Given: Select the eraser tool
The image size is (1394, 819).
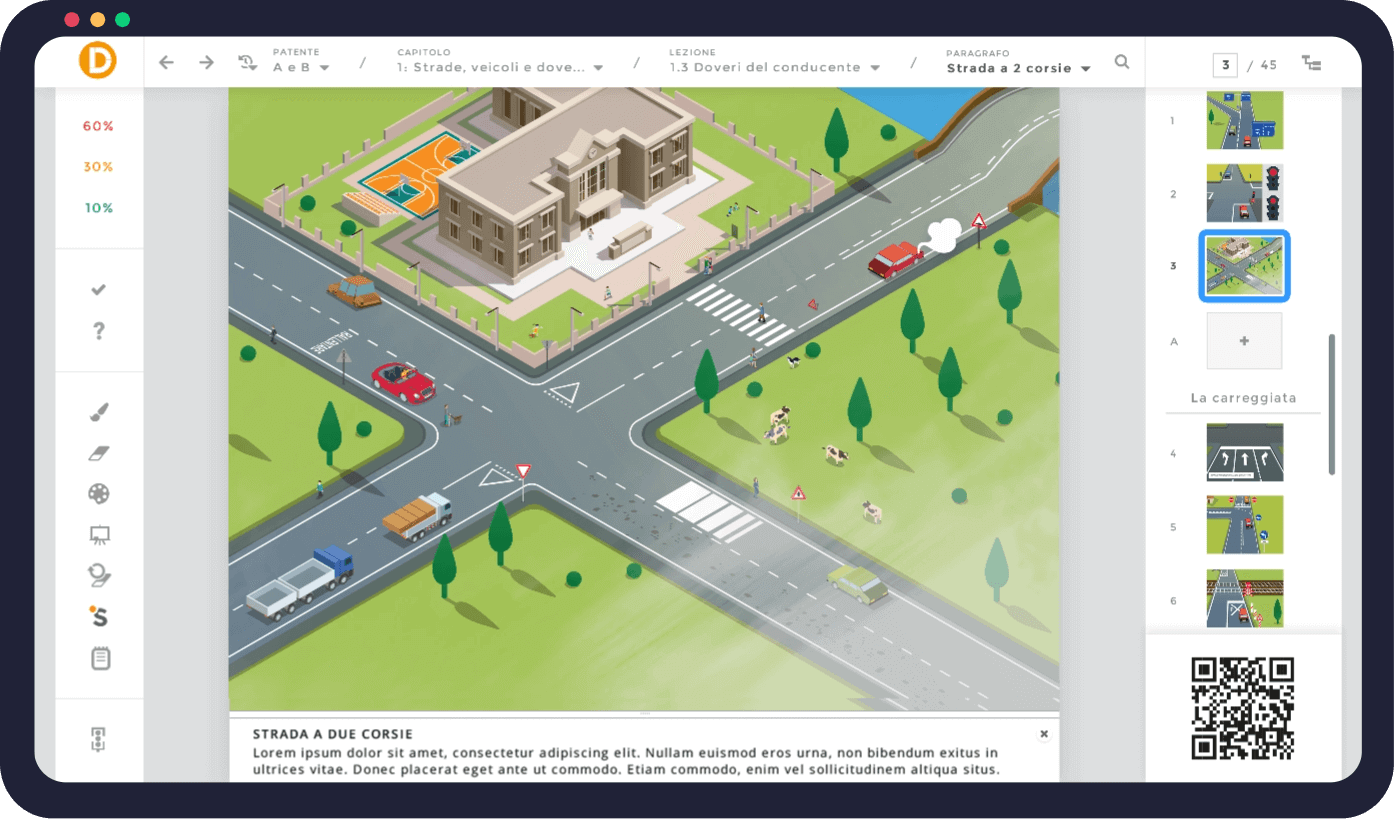Looking at the screenshot, I should [x=99, y=453].
